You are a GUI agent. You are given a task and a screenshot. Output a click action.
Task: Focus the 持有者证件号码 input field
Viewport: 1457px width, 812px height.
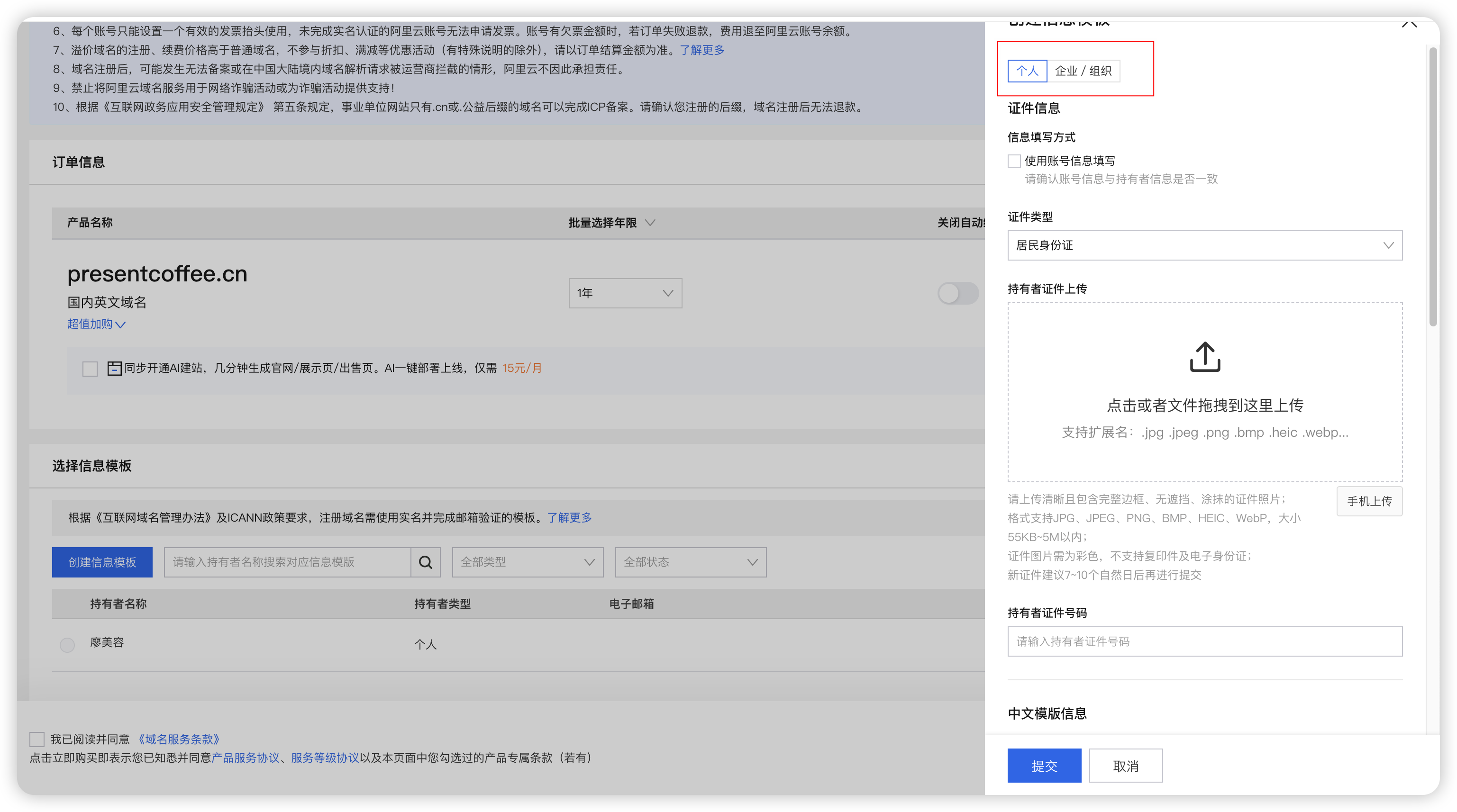coord(1205,641)
